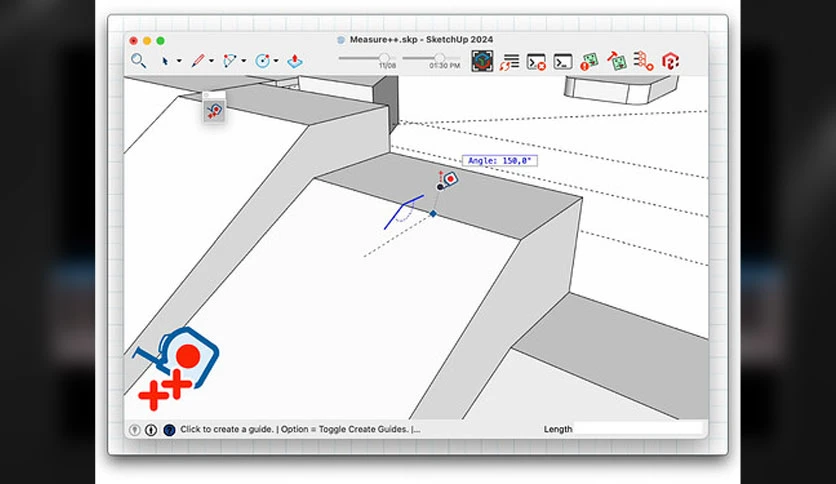Viewport: 836px width, 484px height.
Task: Click the red branching nodes icon
Action: point(643,61)
